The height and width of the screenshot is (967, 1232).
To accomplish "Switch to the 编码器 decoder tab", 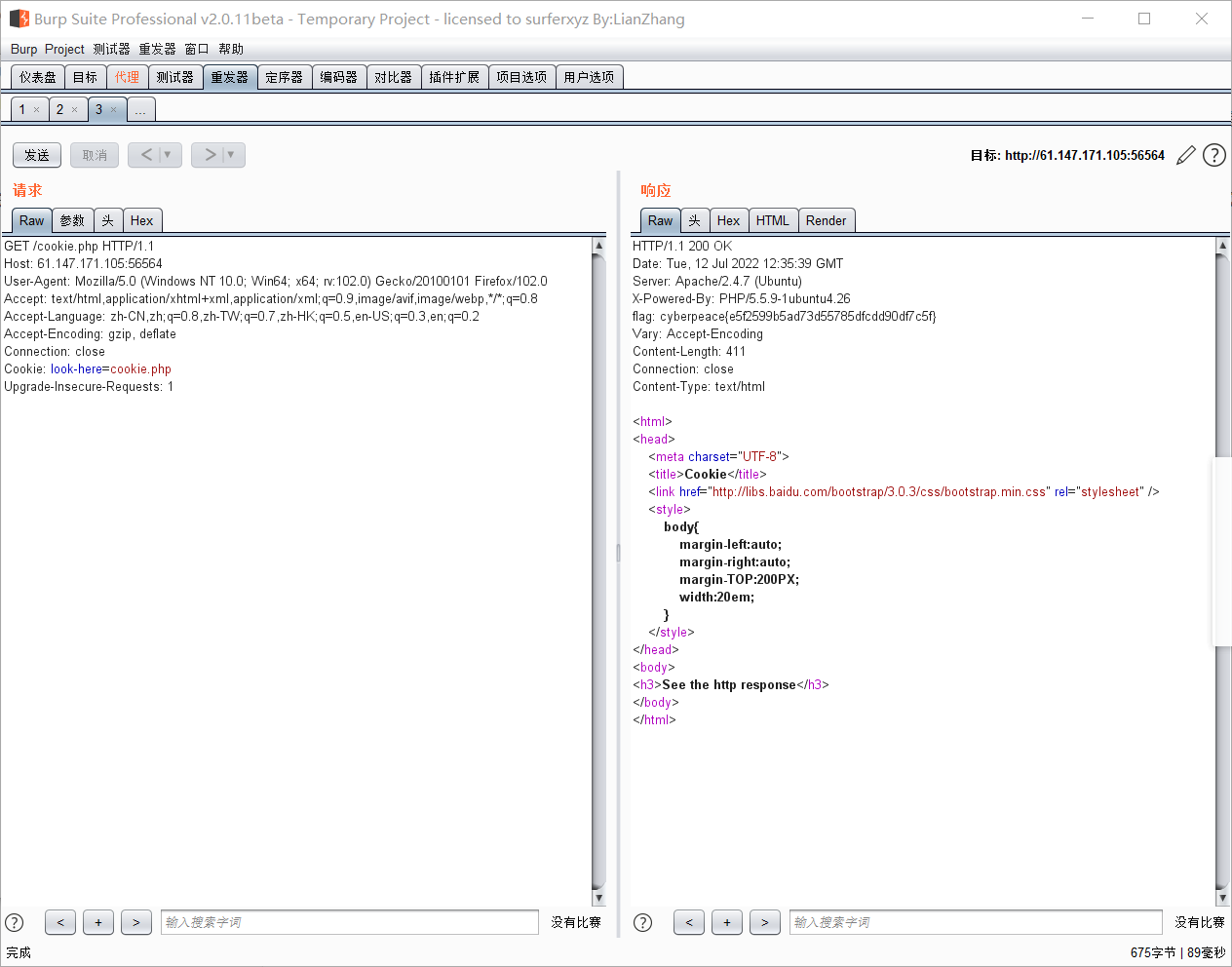I will (339, 77).
